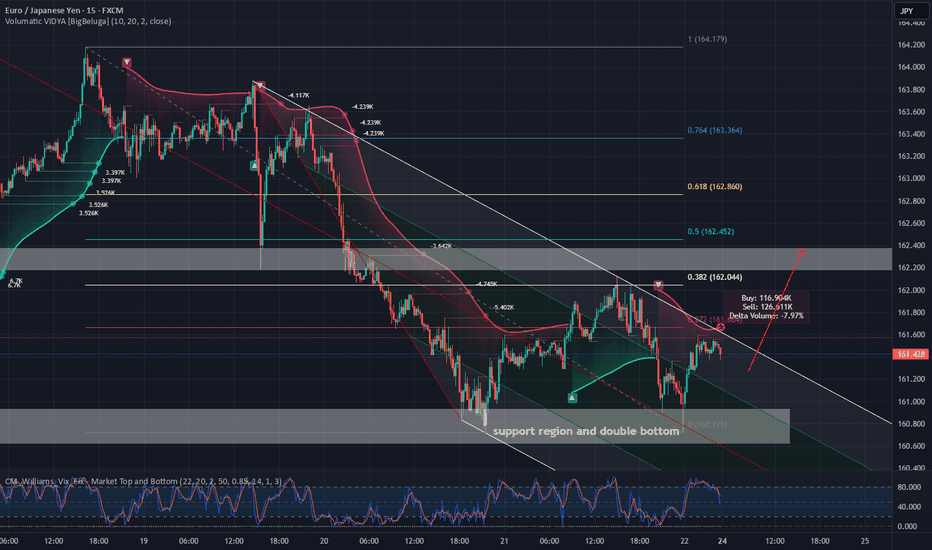This screenshot has height=550, width=932.
Task: Open the Volumatic VIDYA [BigBeluga] indicator legend
Action: click(x=88, y=21)
